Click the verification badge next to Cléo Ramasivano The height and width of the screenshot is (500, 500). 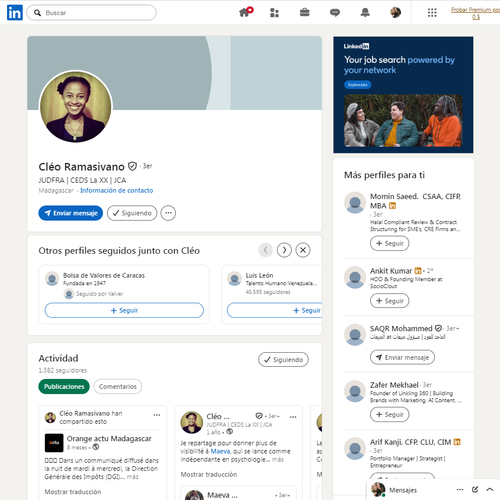[x=133, y=166]
